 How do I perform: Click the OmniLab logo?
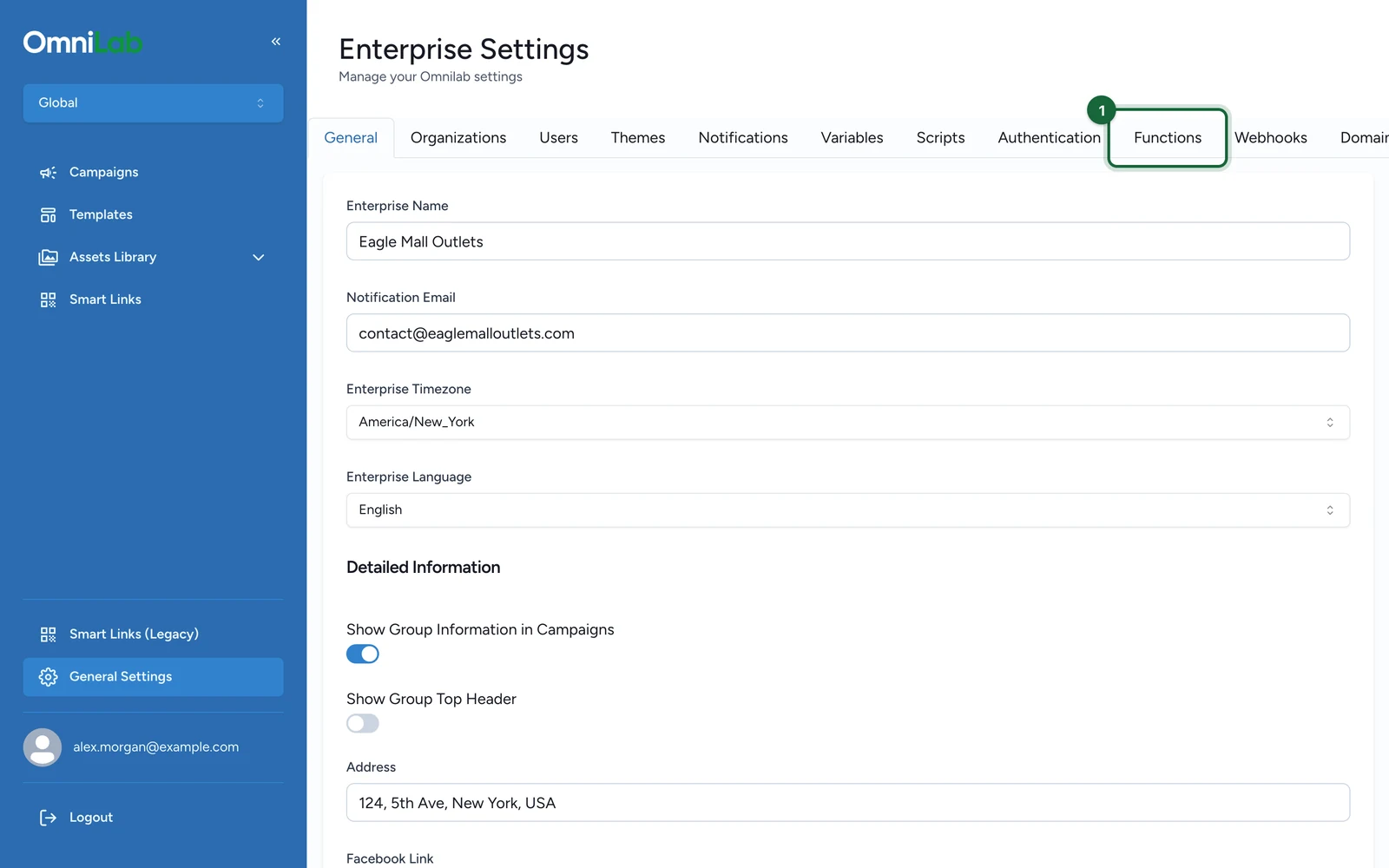(x=82, y=43)
